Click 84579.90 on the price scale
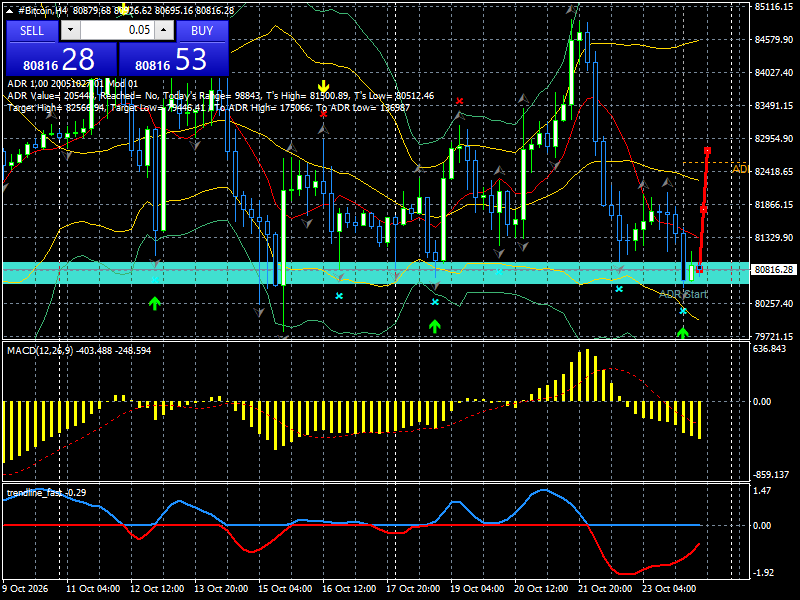 coord(774,40)
